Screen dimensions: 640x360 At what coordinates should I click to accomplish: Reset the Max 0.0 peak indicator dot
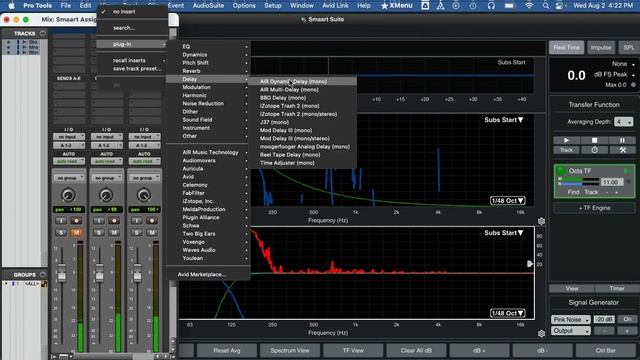click(x=633, y=85)
